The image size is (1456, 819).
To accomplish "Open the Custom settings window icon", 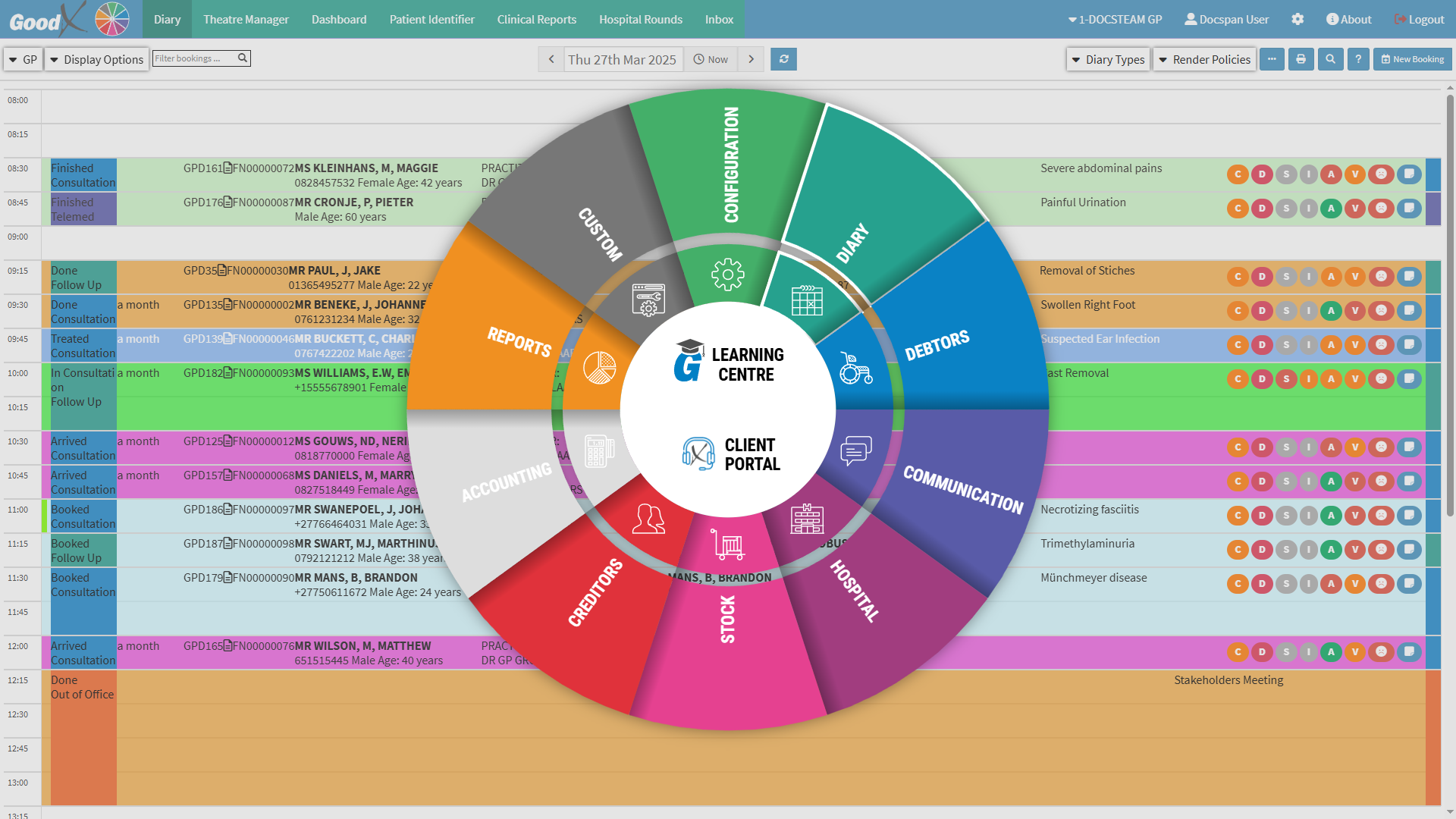I will pyautogui.click(x=648, y=300).
